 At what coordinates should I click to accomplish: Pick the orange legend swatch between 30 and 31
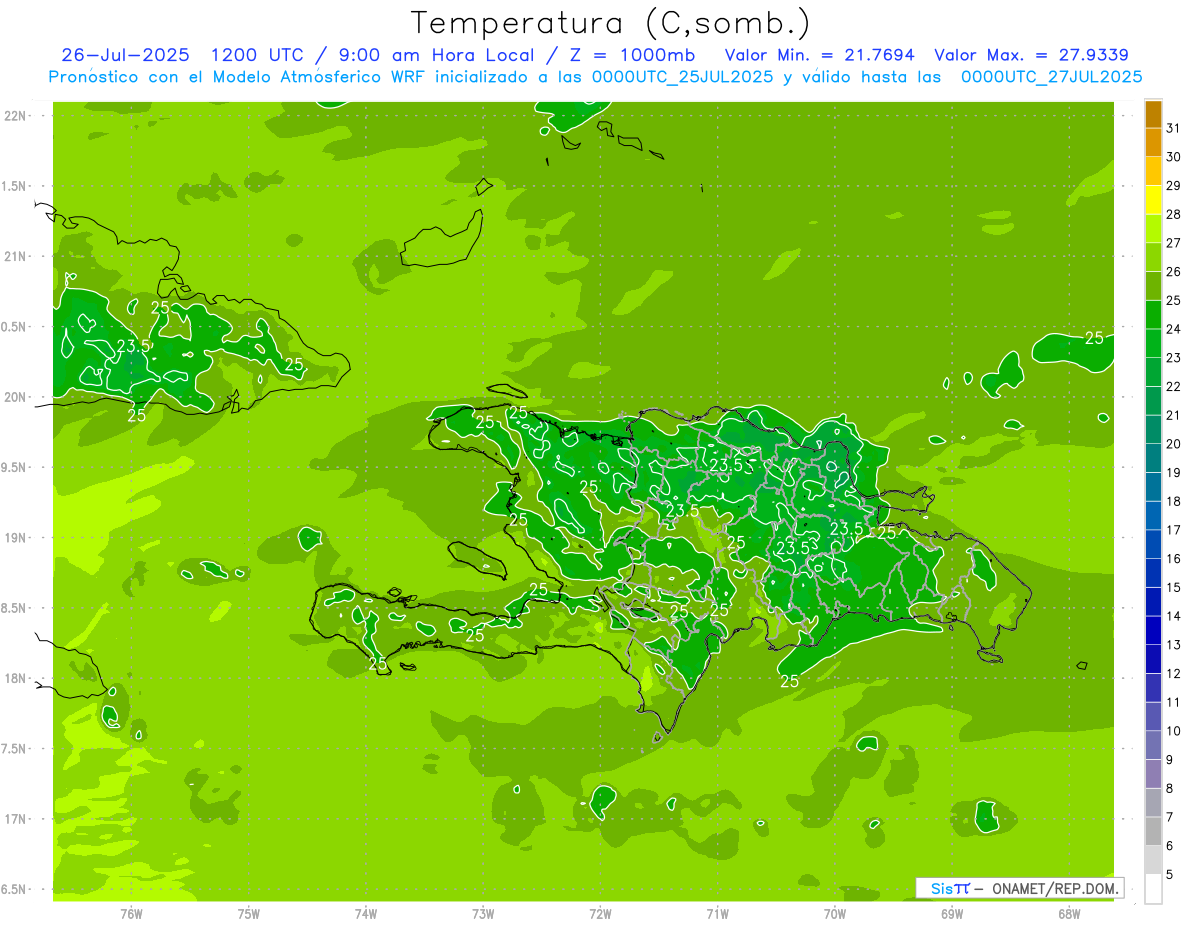(1153, 143)
